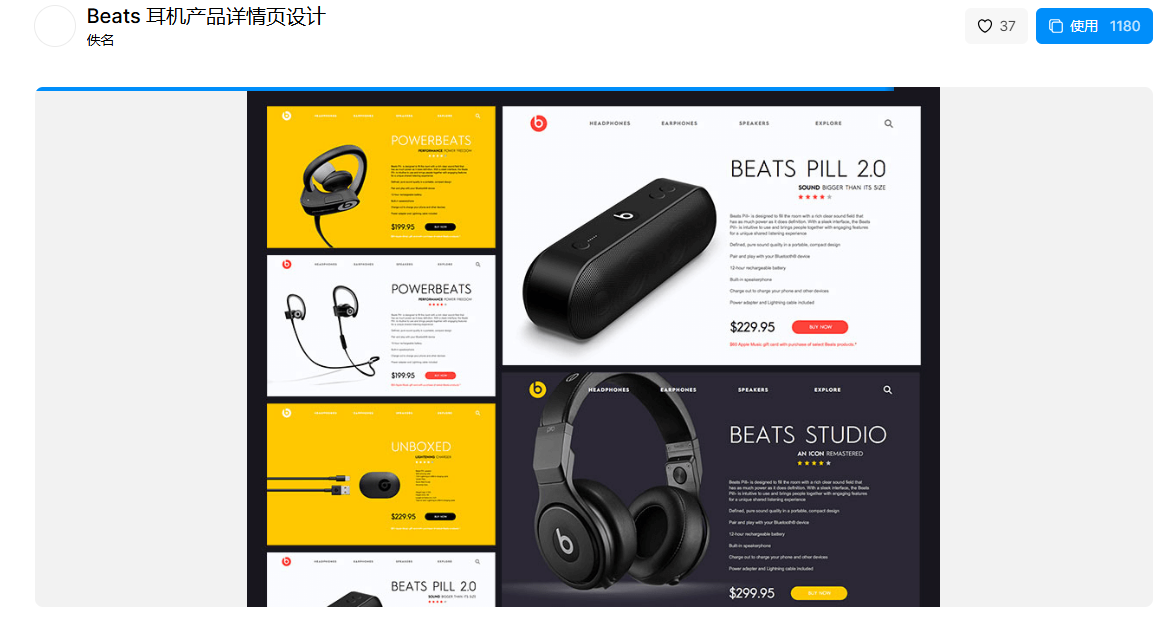
Task: Select EXPLORE menu on Beats Pill page
Action: [828, 124]
